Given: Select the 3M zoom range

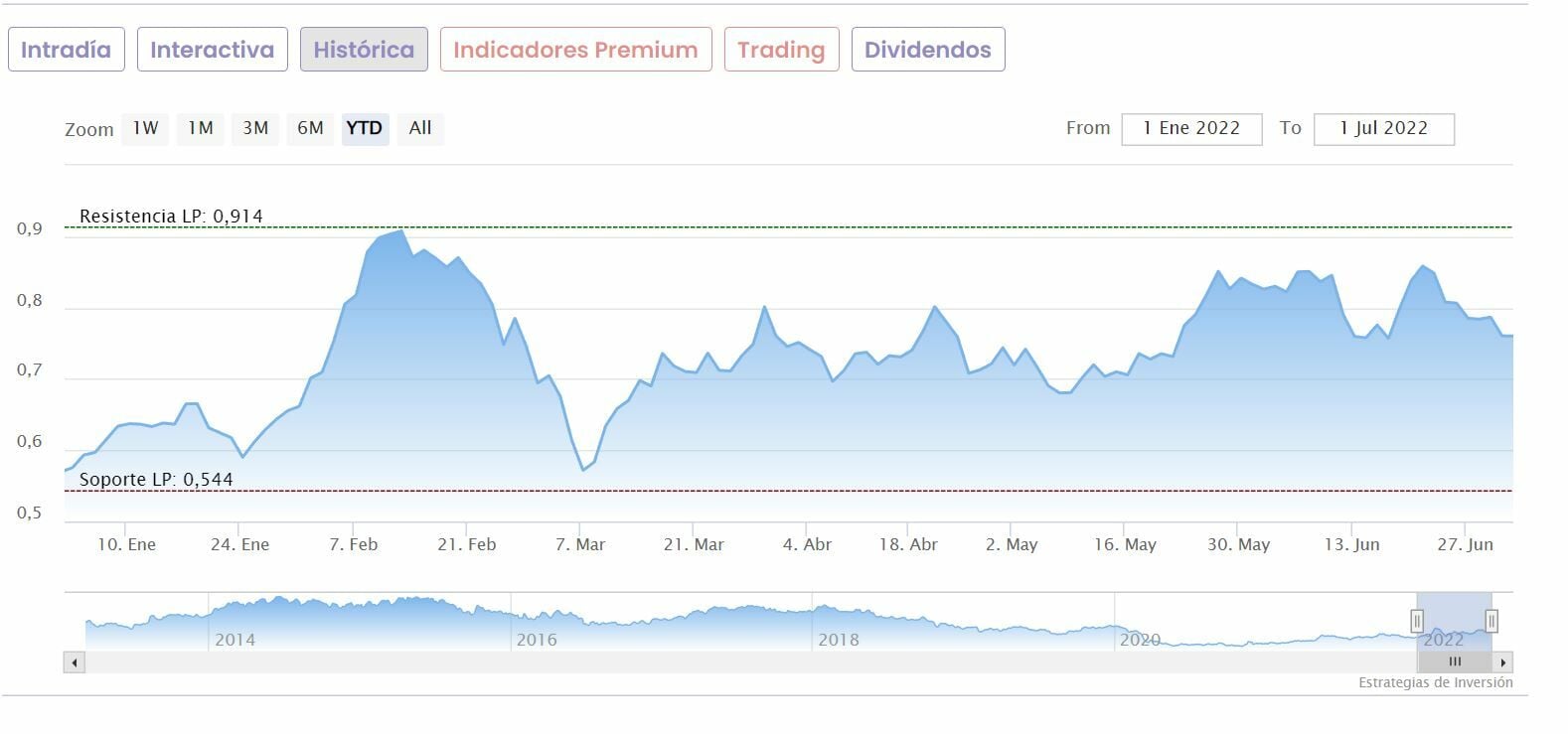Looking at the screenshot, I should point(255,128).
